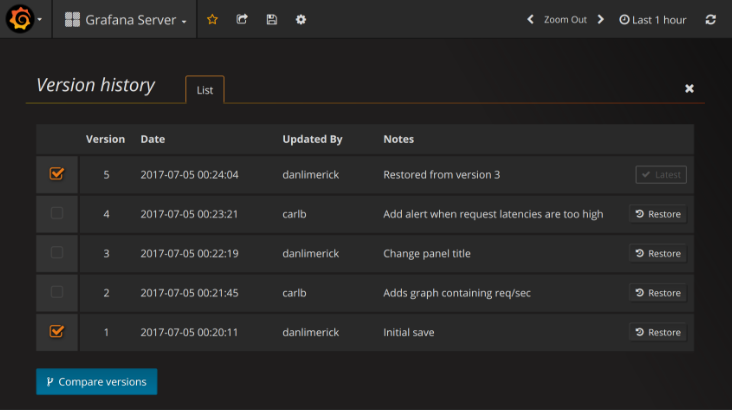Select the version 4 checkbox
The height and width of the screenshot is (410, 732).
(x=57, y=213)
